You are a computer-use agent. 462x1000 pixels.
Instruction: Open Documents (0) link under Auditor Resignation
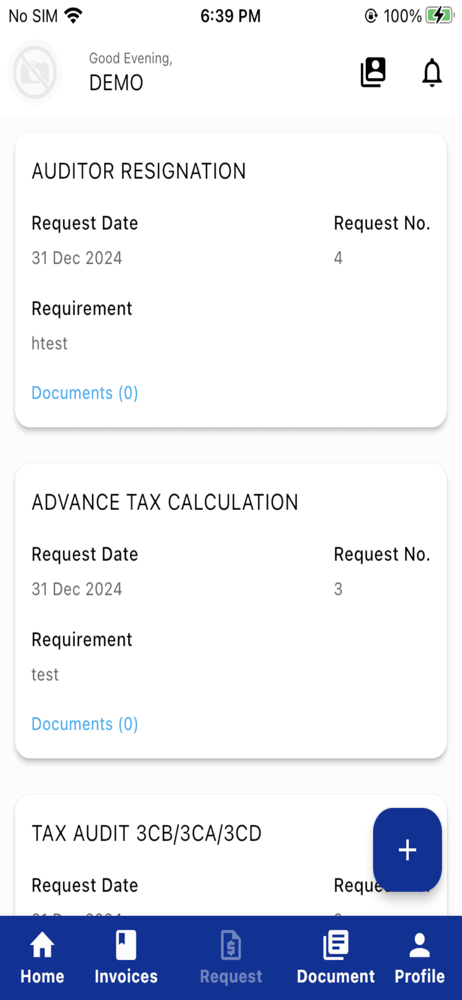click(85, 393)
